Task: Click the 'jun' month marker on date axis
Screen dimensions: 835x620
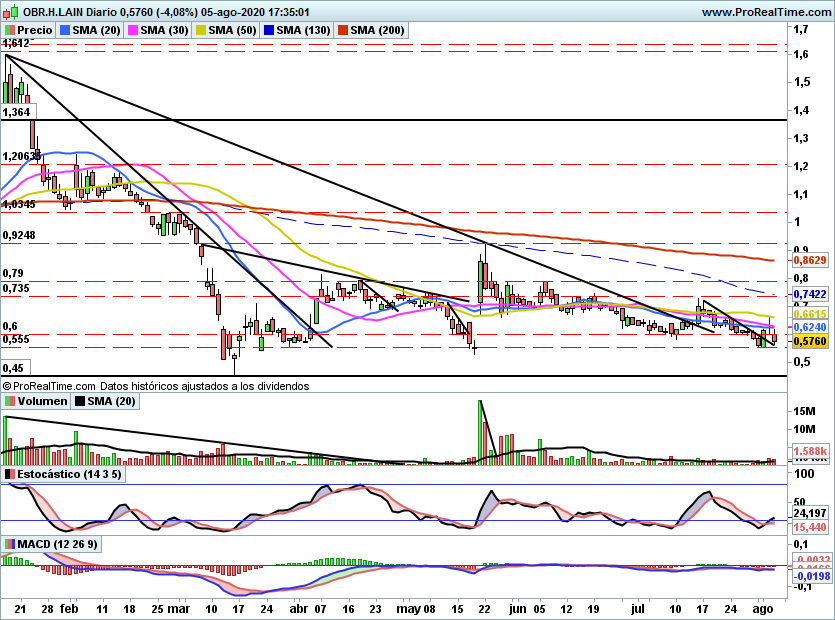Action: point(515,608)
